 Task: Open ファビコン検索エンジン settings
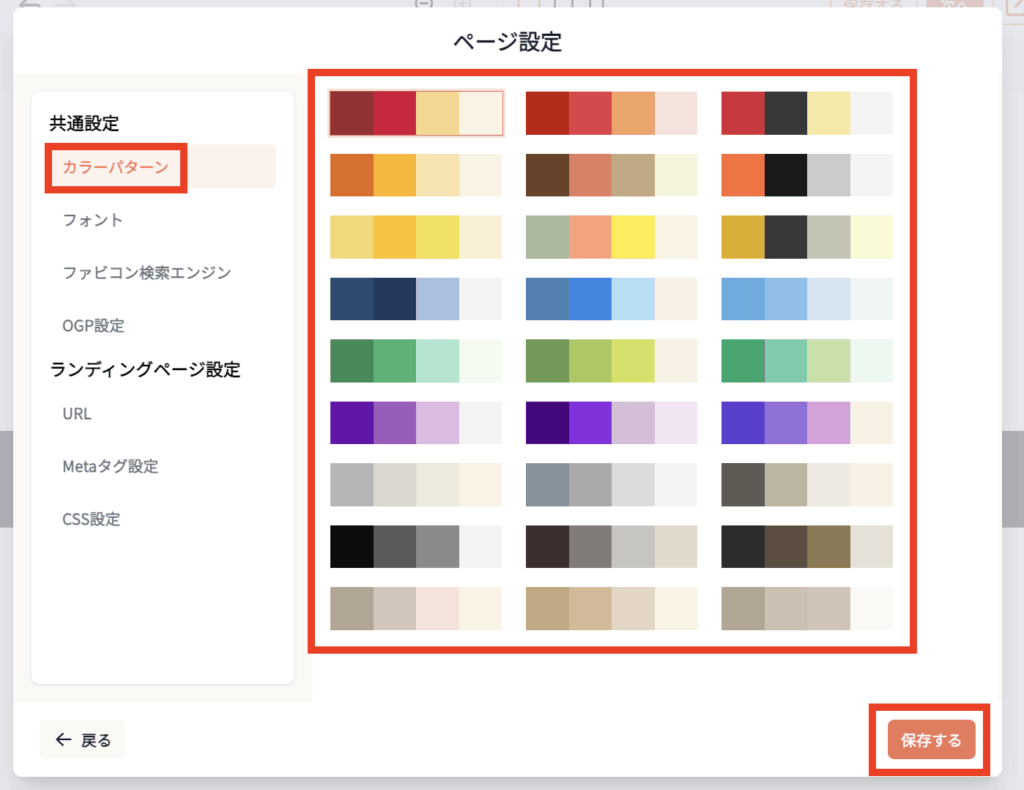tap(146, 273)
